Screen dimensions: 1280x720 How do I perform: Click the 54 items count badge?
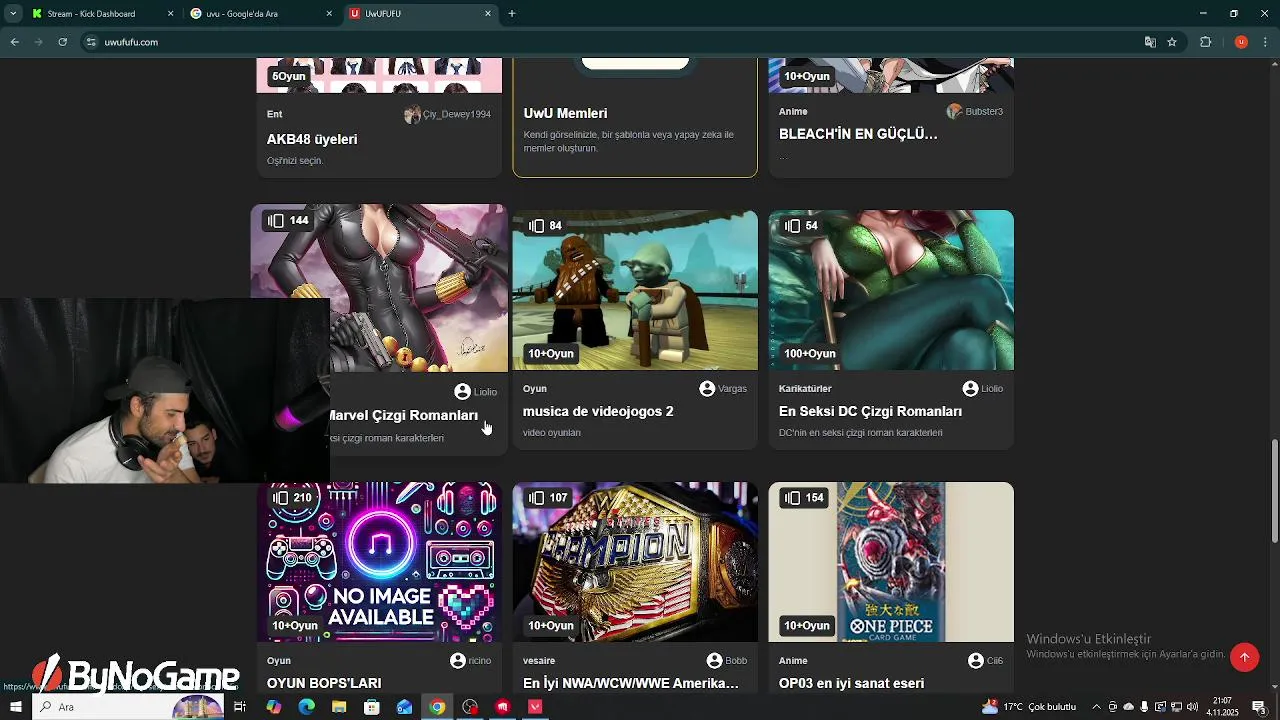(800, 226)
